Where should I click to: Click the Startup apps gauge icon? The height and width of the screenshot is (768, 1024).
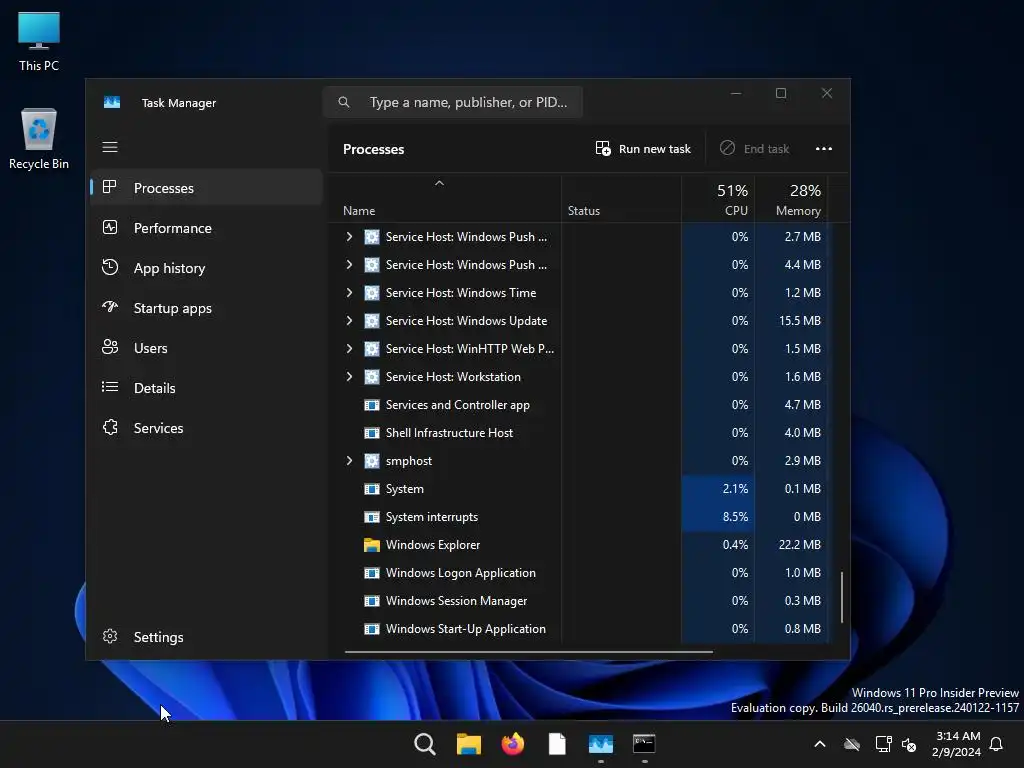pos(110,307)
